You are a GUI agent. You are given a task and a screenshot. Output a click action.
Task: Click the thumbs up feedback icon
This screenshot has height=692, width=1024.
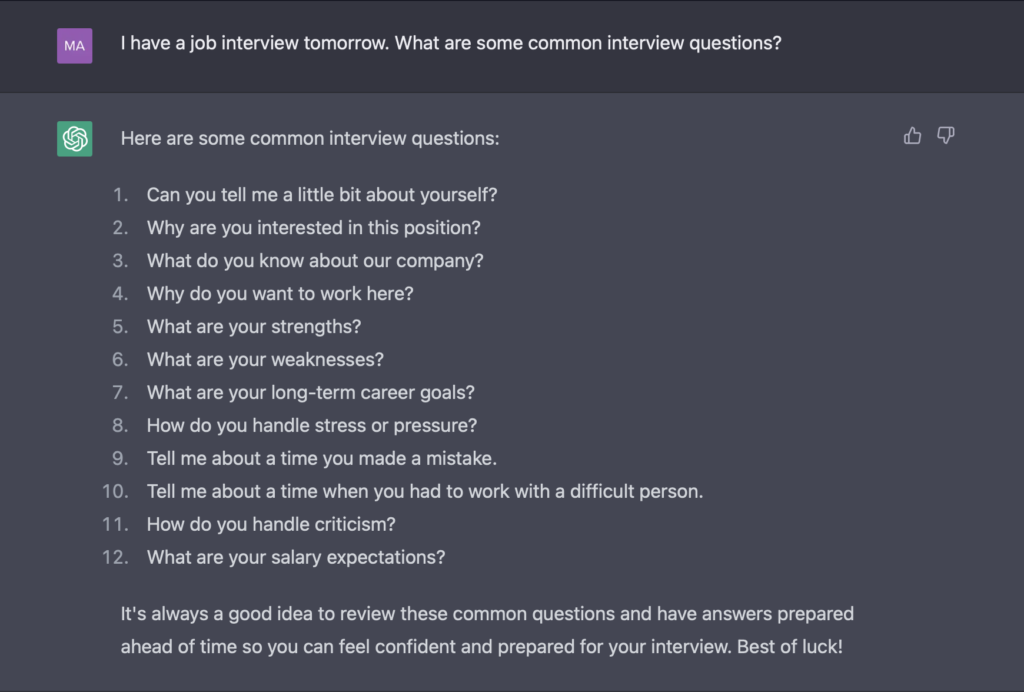912,136
